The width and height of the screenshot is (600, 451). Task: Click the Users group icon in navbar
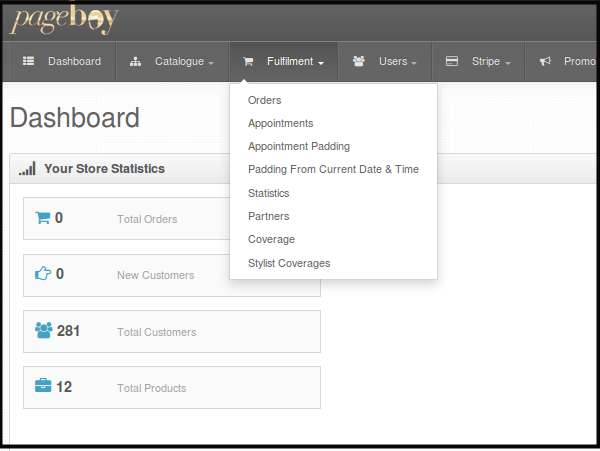click(359, 61)
